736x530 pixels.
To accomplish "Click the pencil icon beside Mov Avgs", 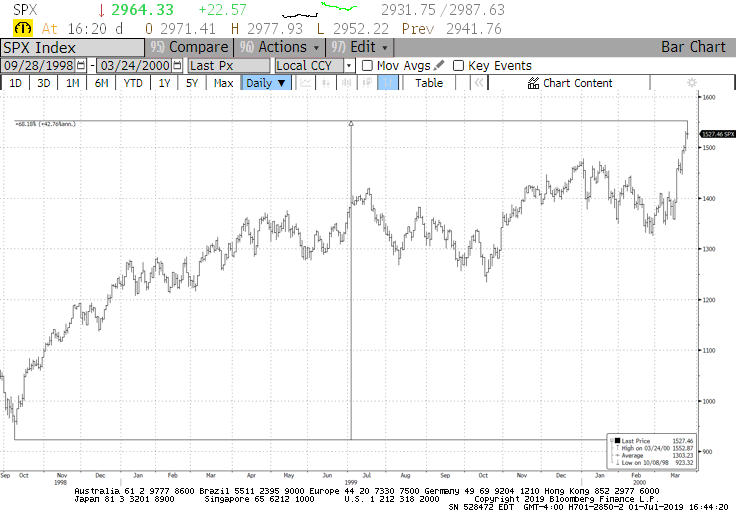I will point(439,65).
